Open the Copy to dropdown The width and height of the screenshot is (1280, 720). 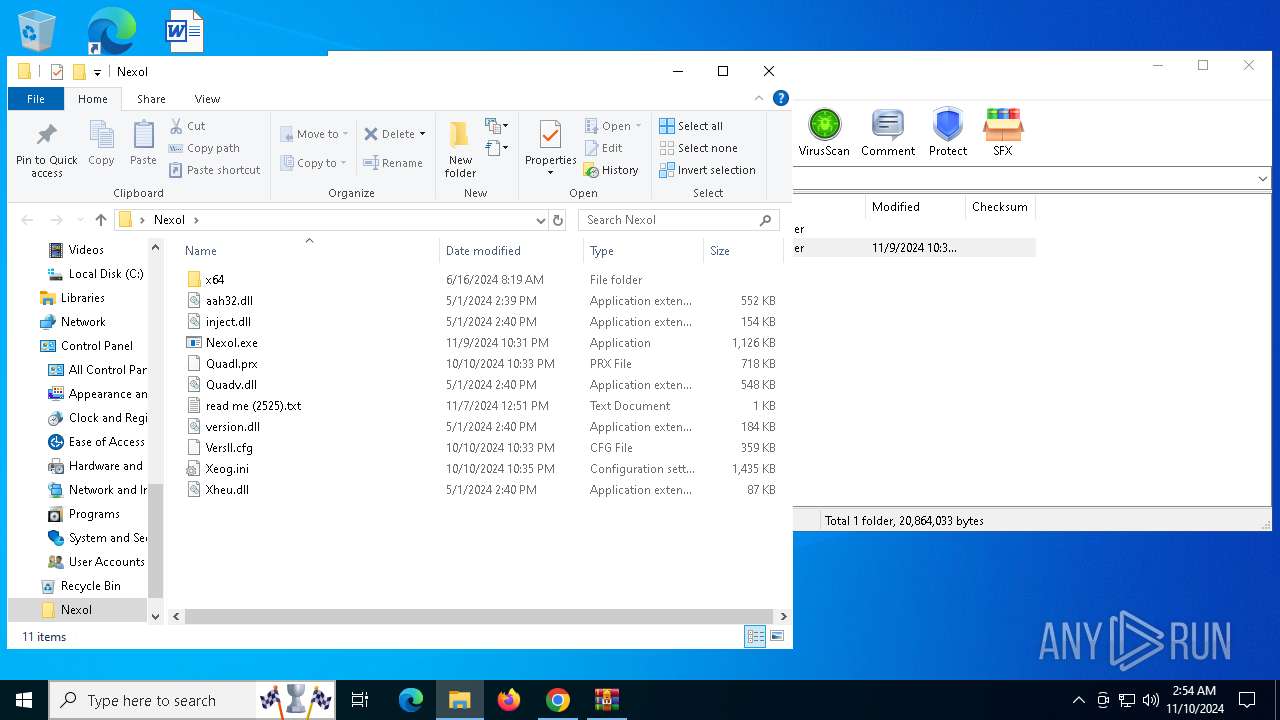(x=313, y=163)
